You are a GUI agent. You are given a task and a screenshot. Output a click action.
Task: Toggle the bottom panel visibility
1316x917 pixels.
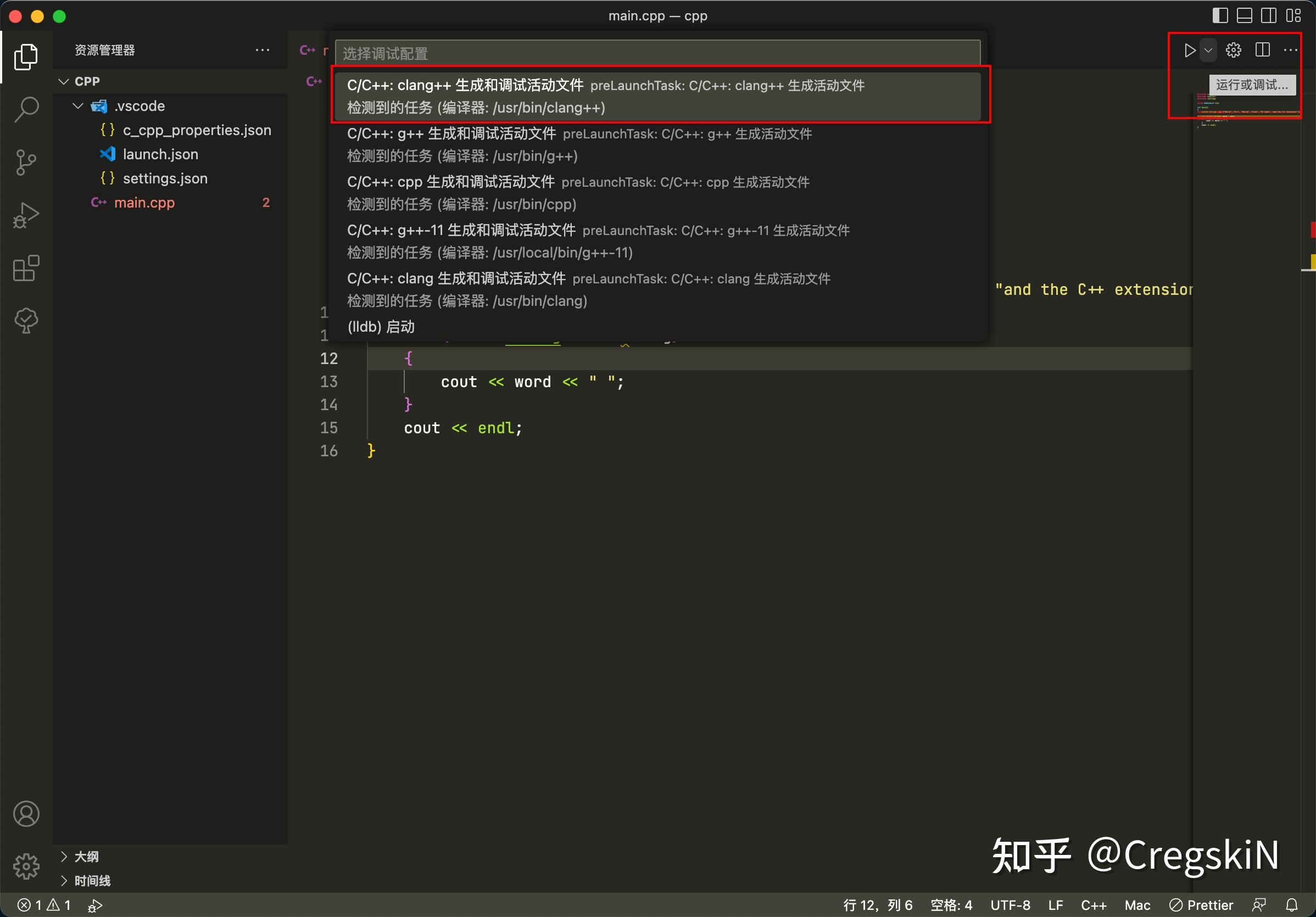point(1244,15)
